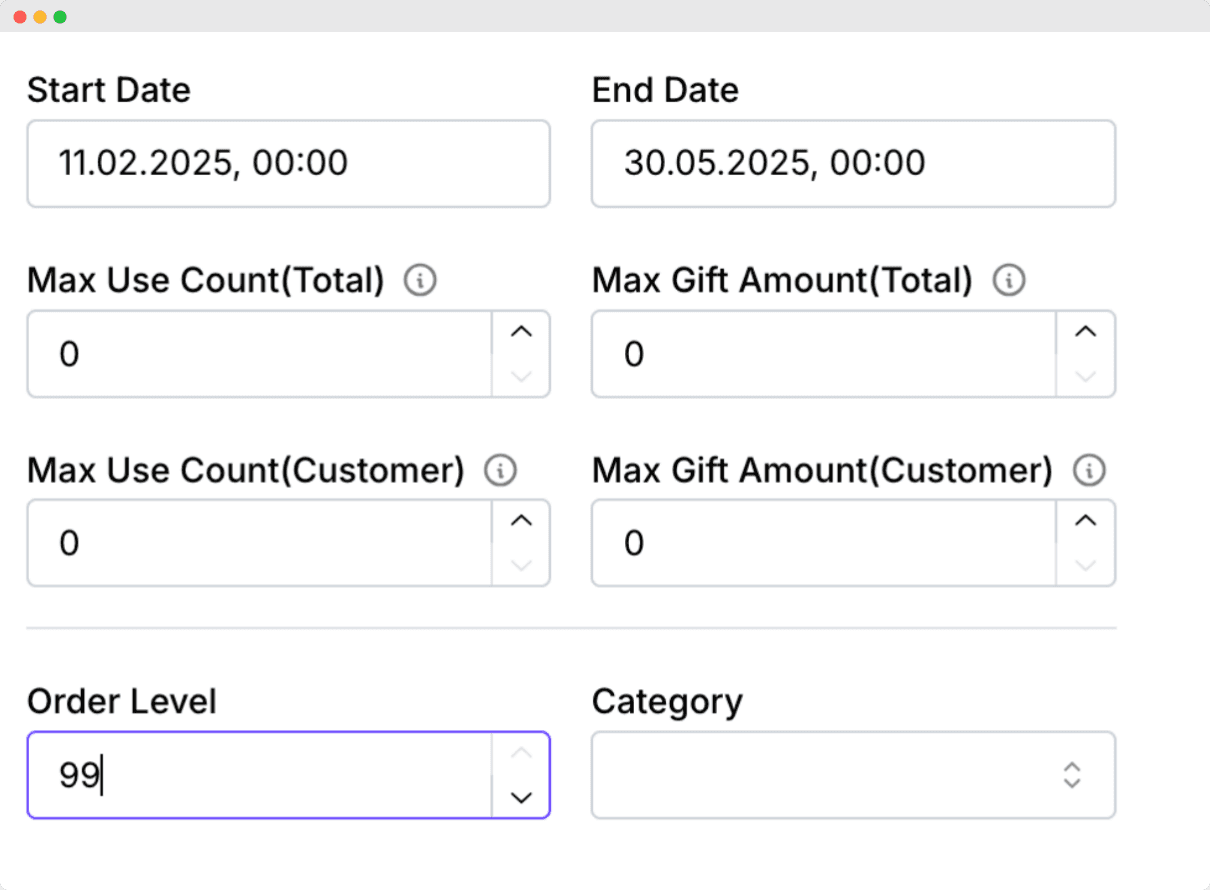Image resolution: width=1210 pixels, height=890 pixels.
Task: Click the Max Gift Amount(Total) info icon
Action: tap(1008, 282)
